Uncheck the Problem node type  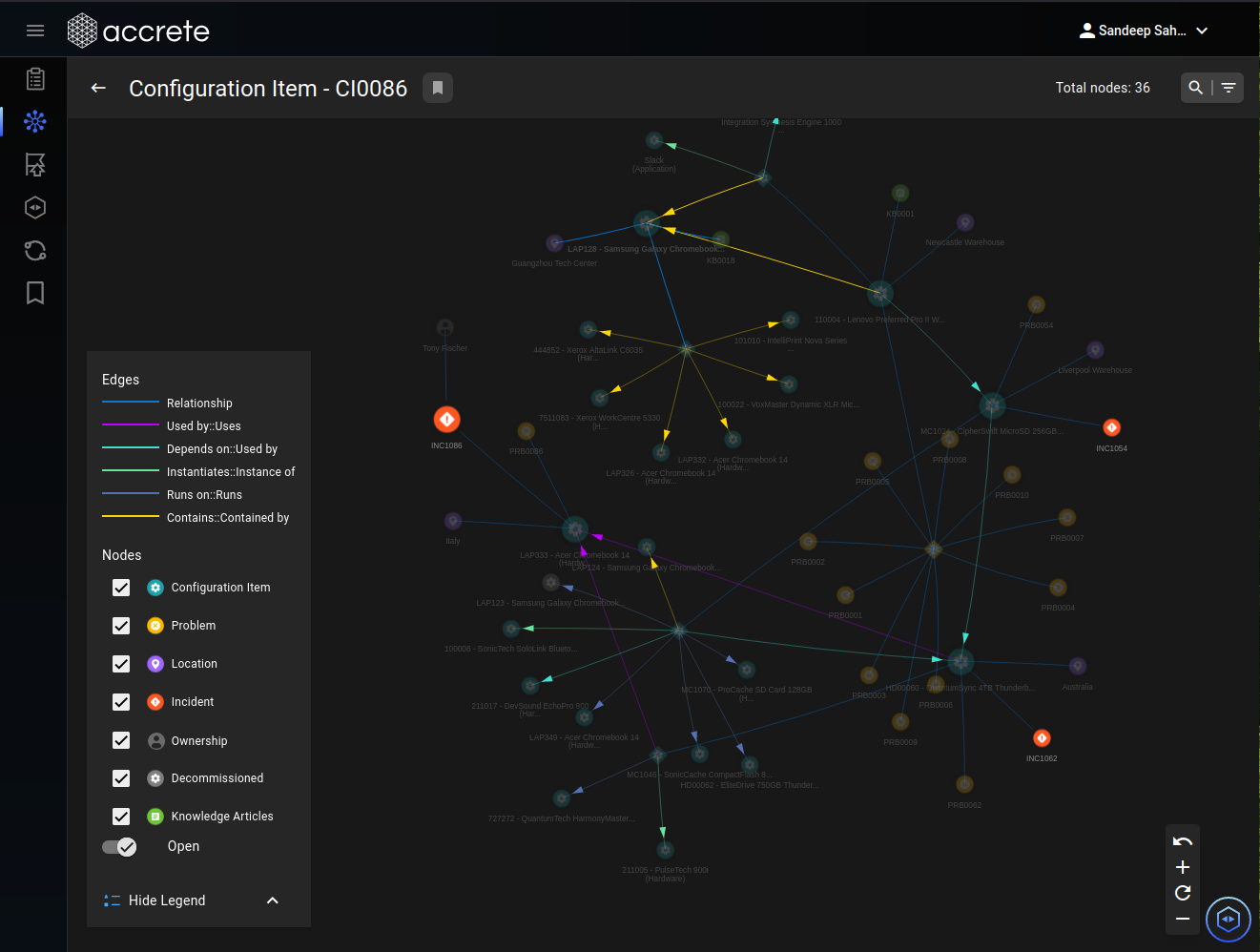121,625
